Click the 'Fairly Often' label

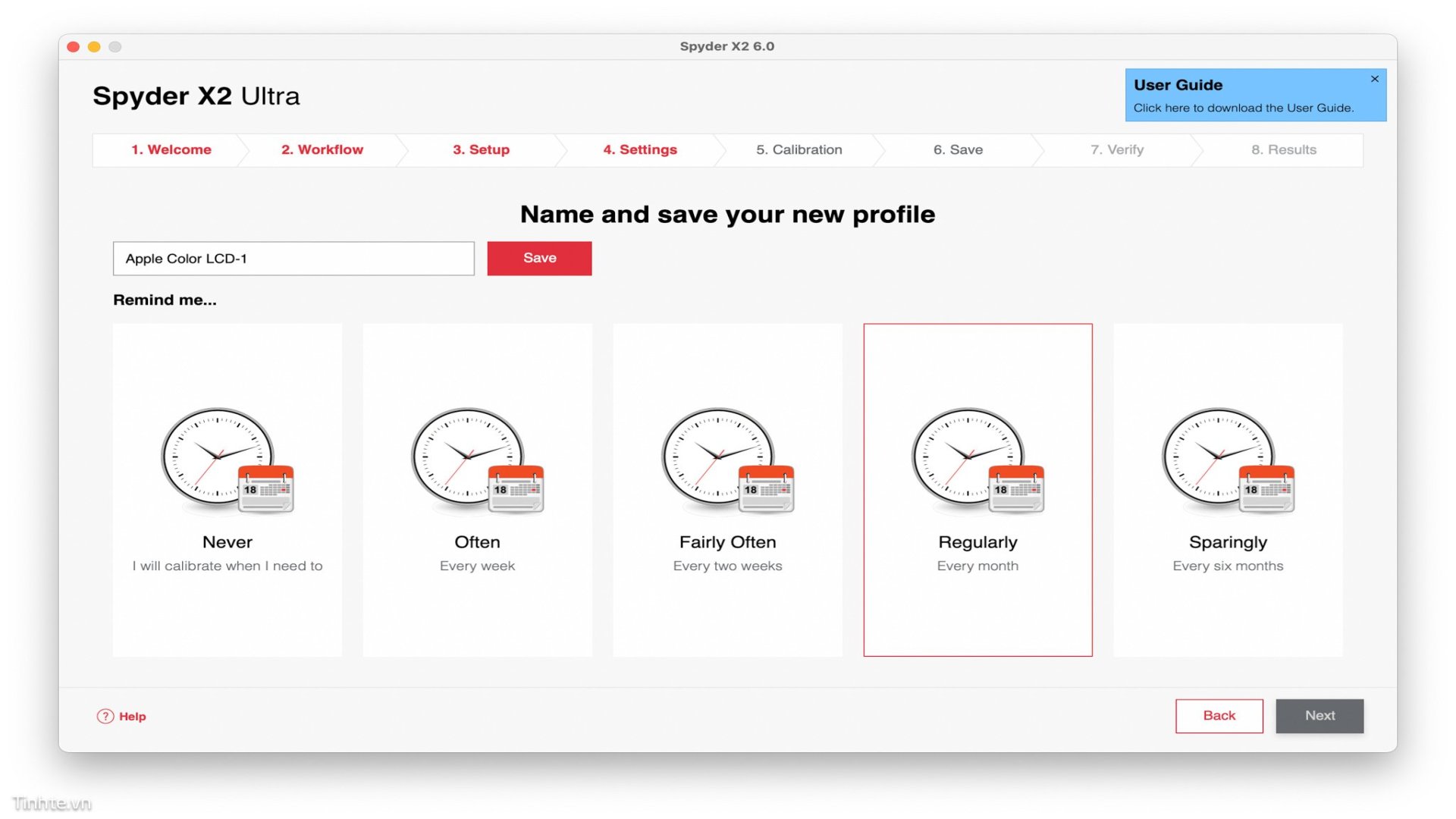[728, 542]
